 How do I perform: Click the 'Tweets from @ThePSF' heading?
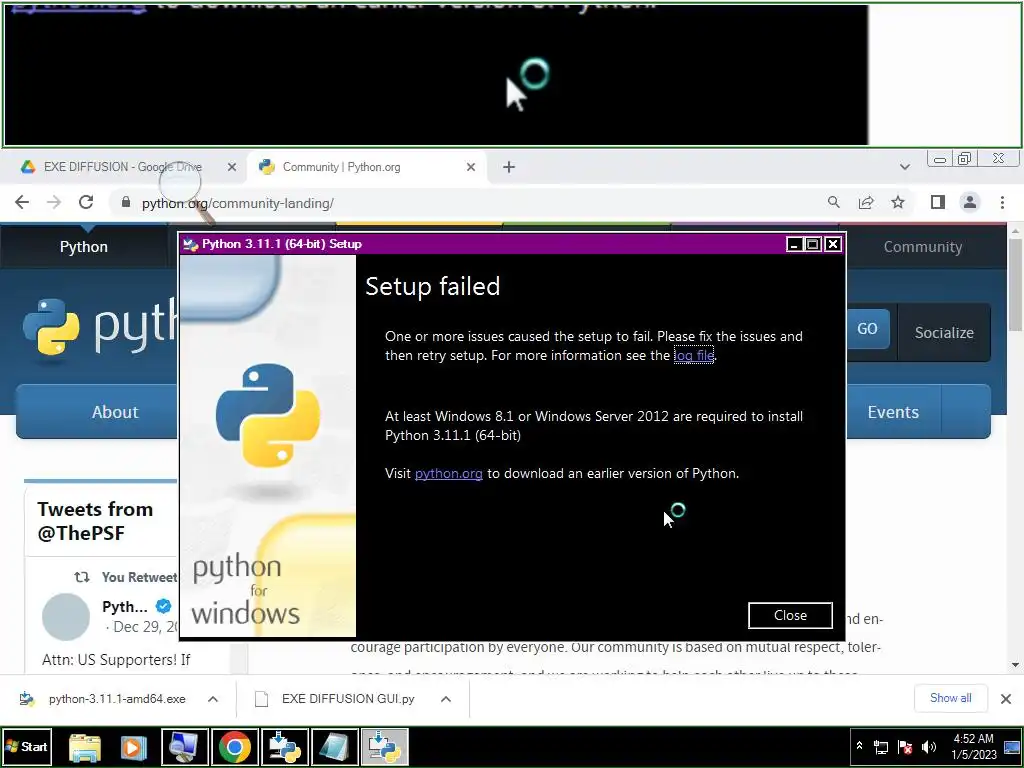pyautogui.click(x=95, y=520)
